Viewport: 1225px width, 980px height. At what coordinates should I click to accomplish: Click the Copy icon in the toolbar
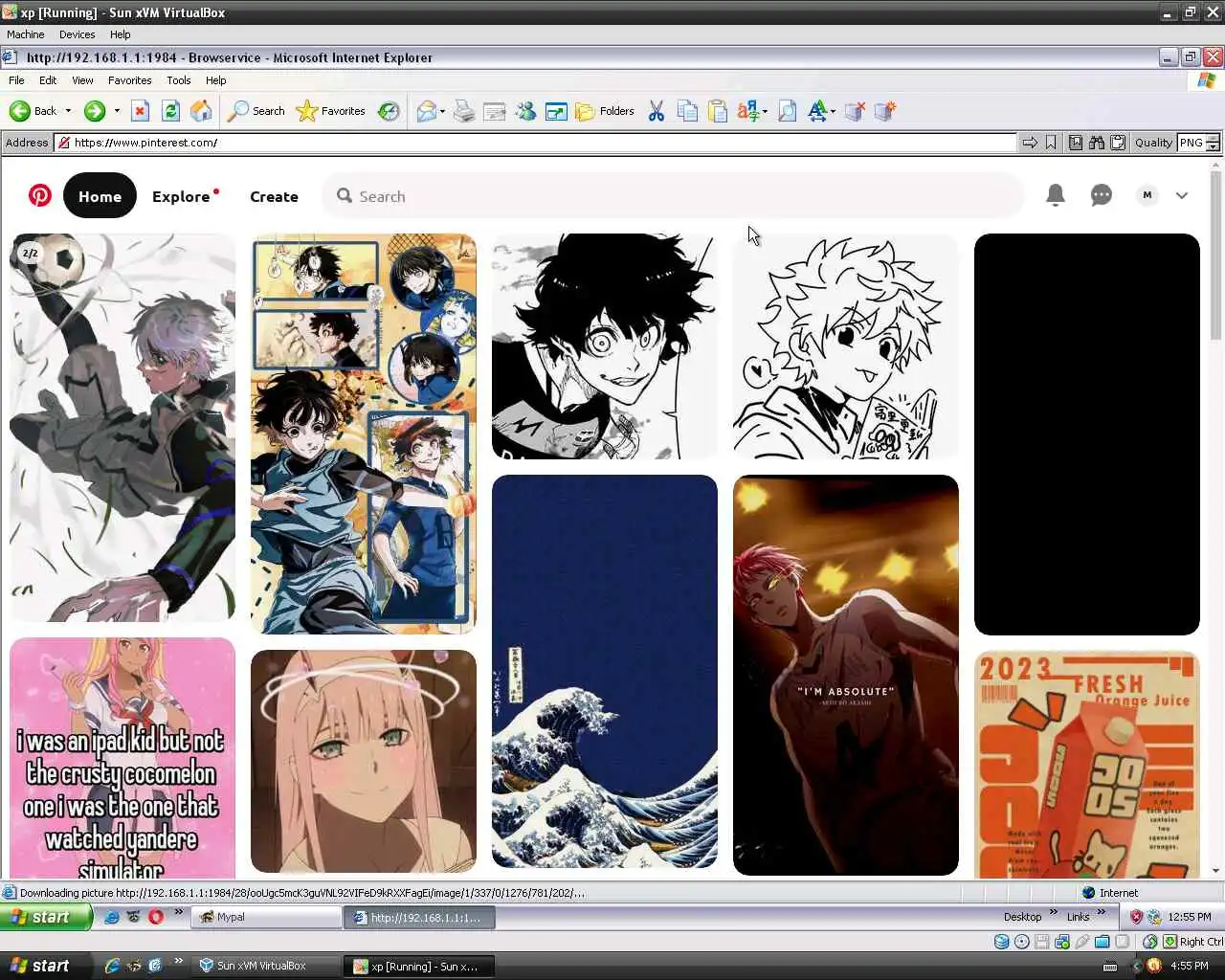tap(687, 111)
